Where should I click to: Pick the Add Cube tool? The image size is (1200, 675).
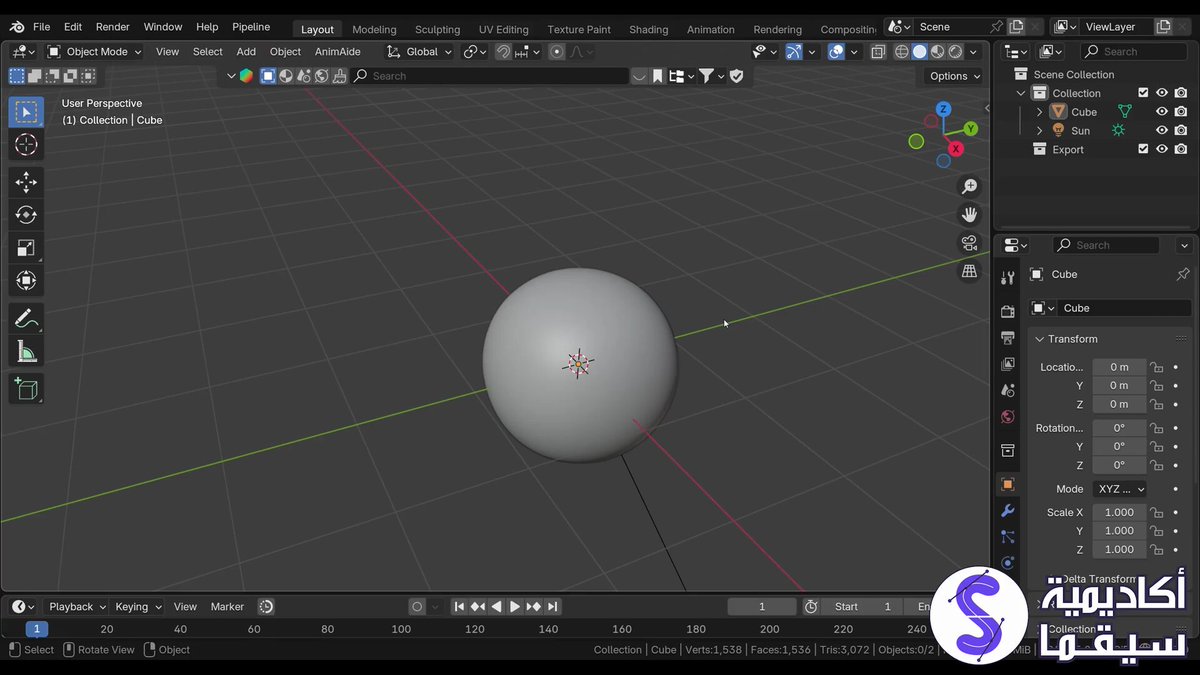pyautogui.click(x=27, y=389)
